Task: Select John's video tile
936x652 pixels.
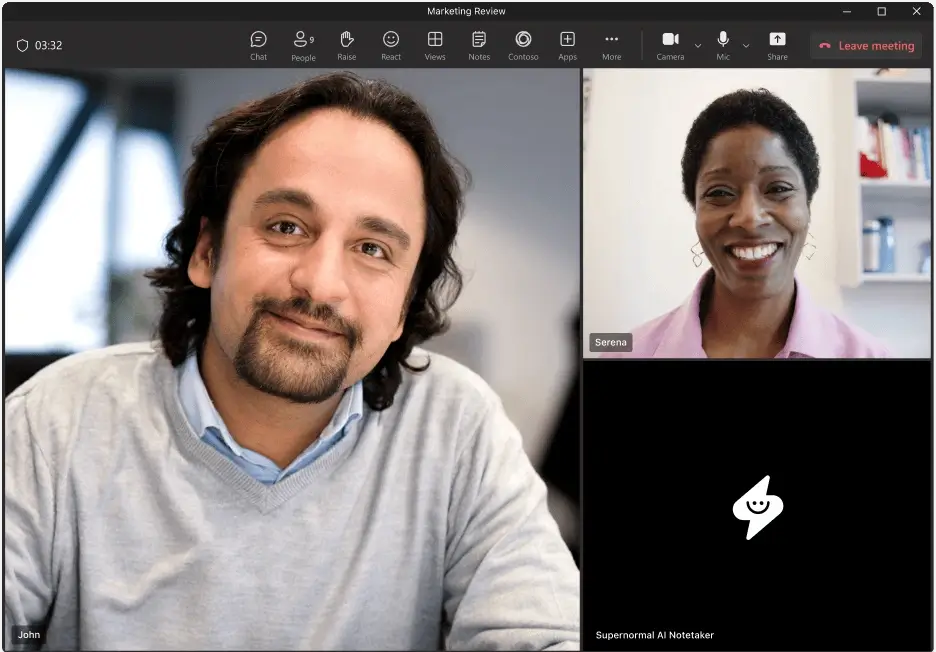Action: click(x=292, y=359)
